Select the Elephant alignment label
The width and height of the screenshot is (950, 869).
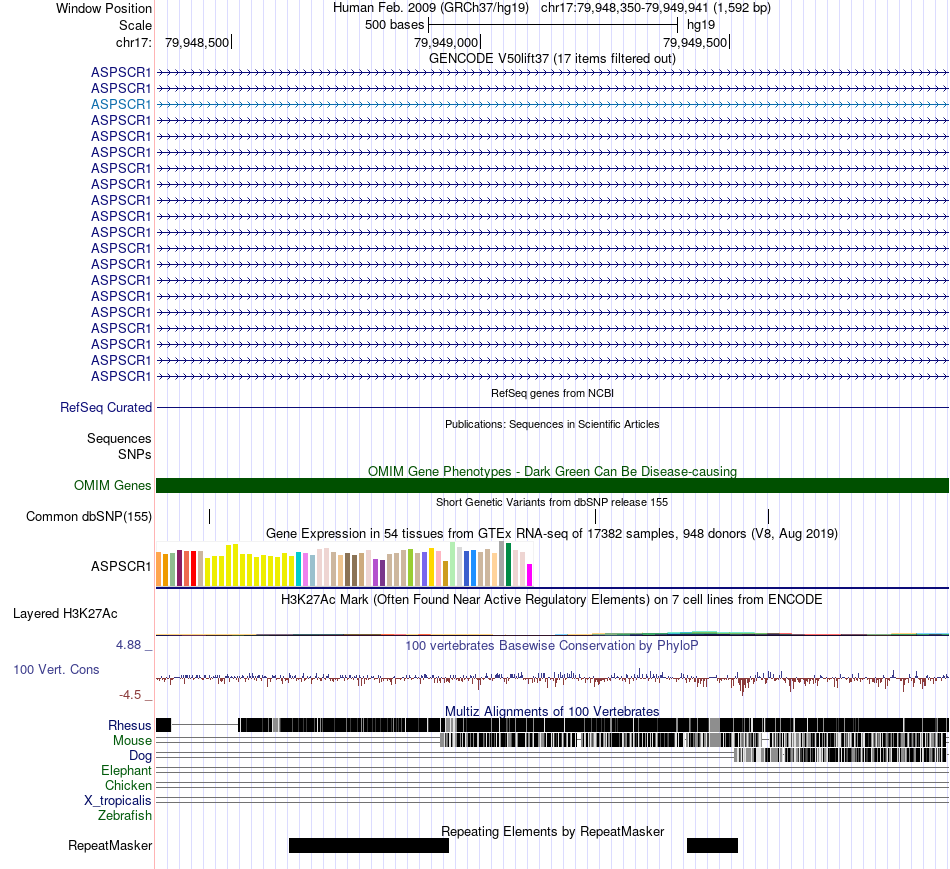pyautogui.click(x=127, y=770)
